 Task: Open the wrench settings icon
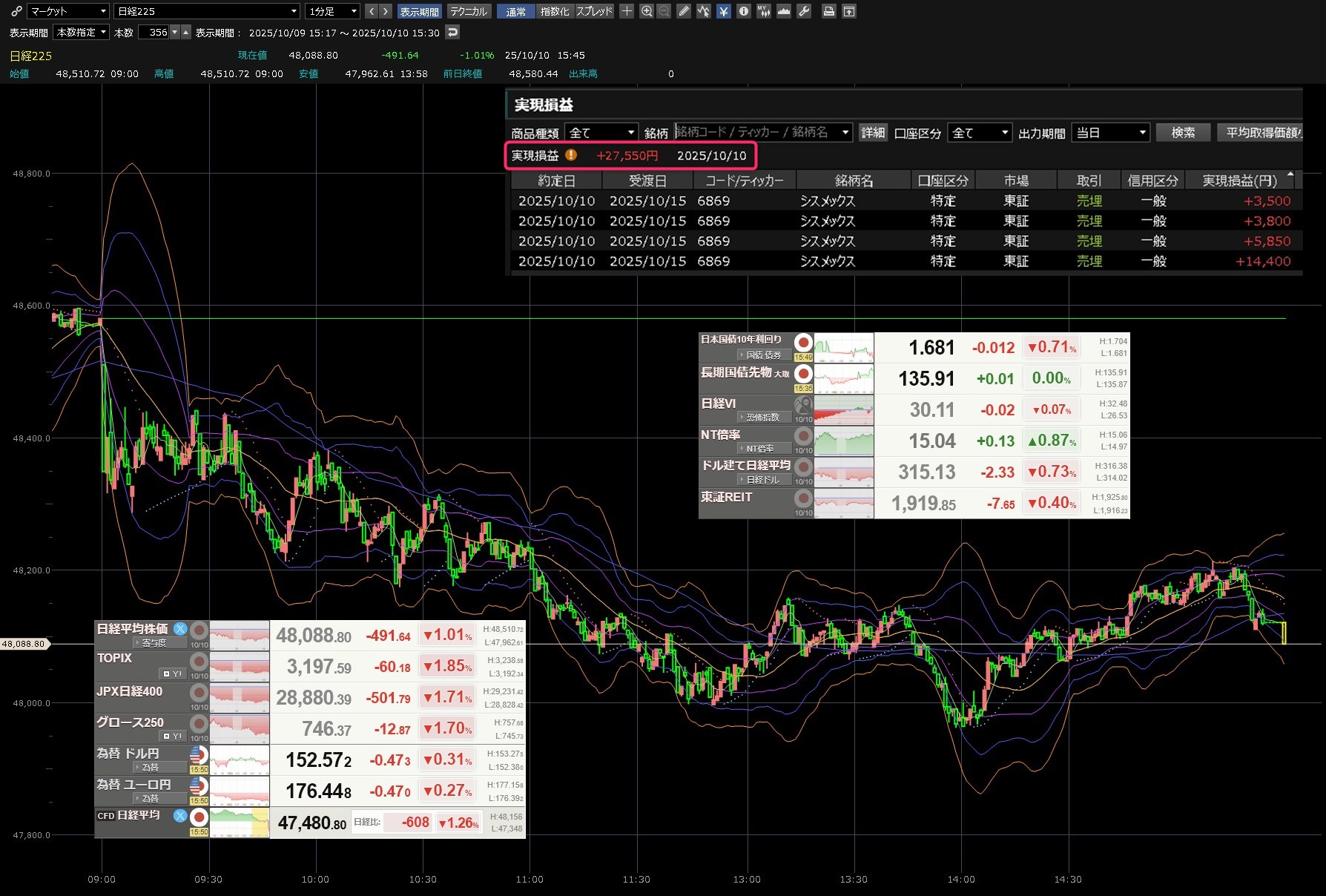(x=804, y=11)
